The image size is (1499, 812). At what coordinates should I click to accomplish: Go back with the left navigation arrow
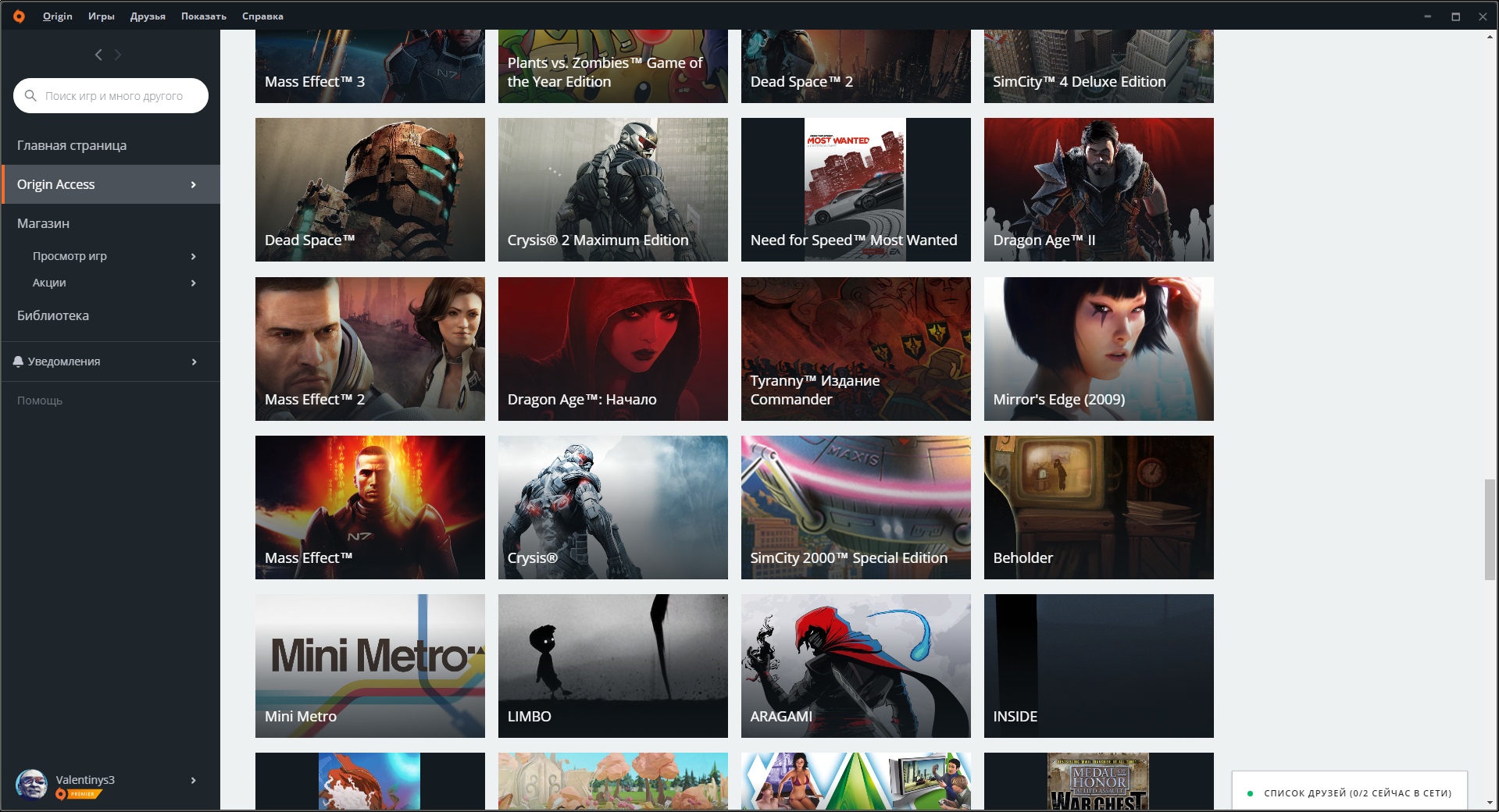click(98, 55)
